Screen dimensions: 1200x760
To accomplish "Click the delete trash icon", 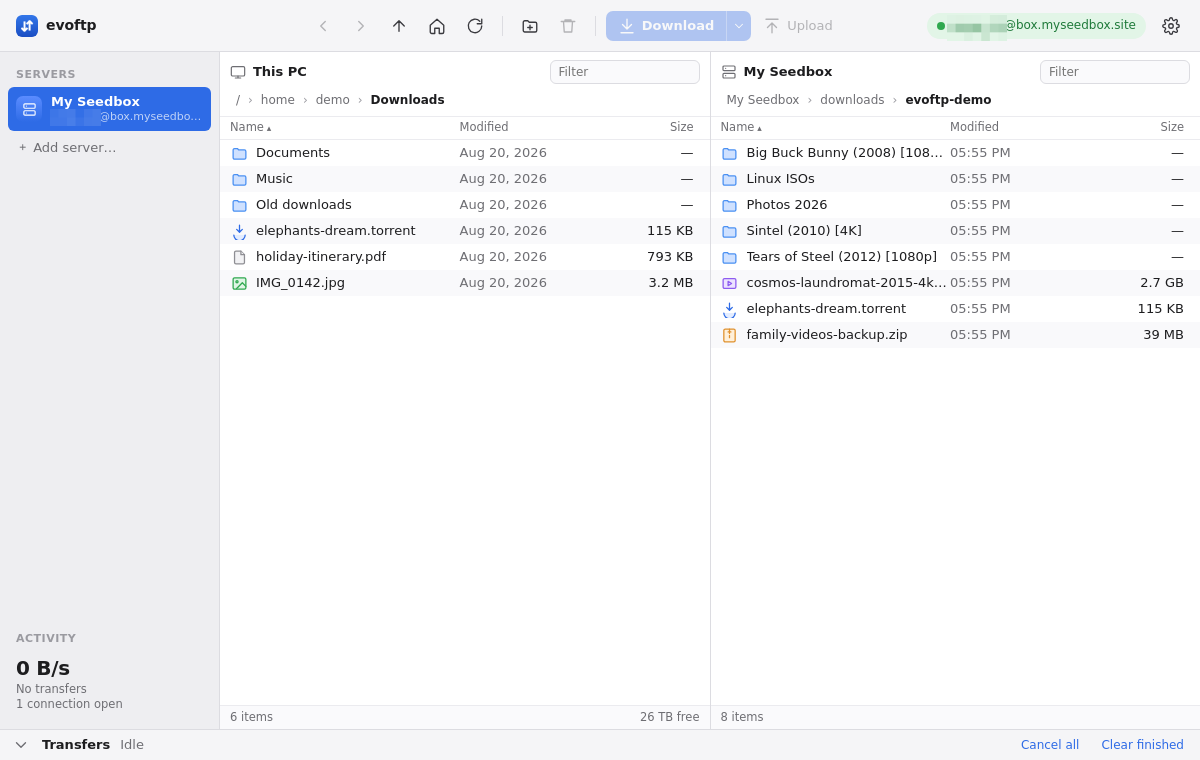I will pyautogui.click(x=568, y=26).
